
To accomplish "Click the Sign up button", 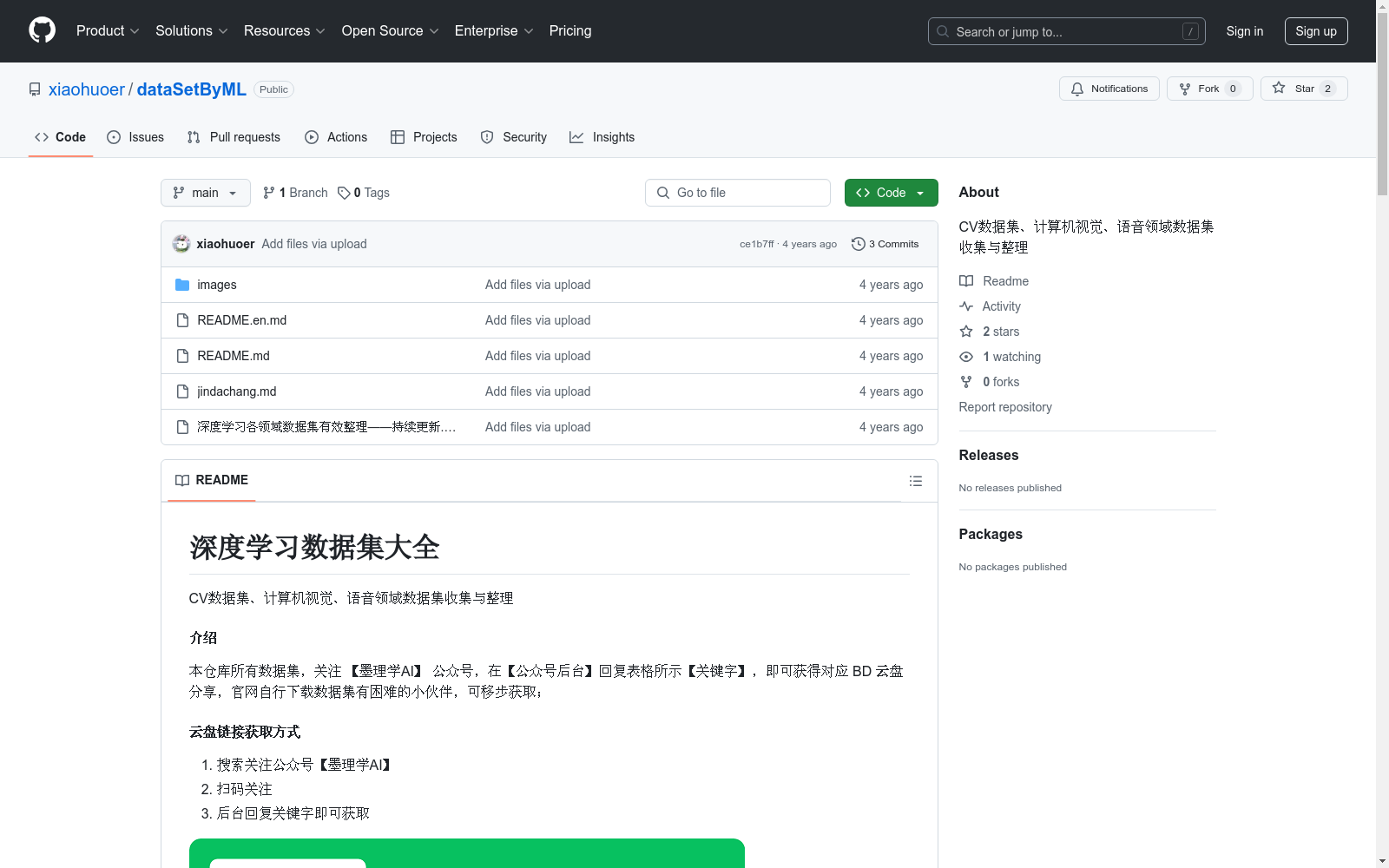I will coord(1316,31).
